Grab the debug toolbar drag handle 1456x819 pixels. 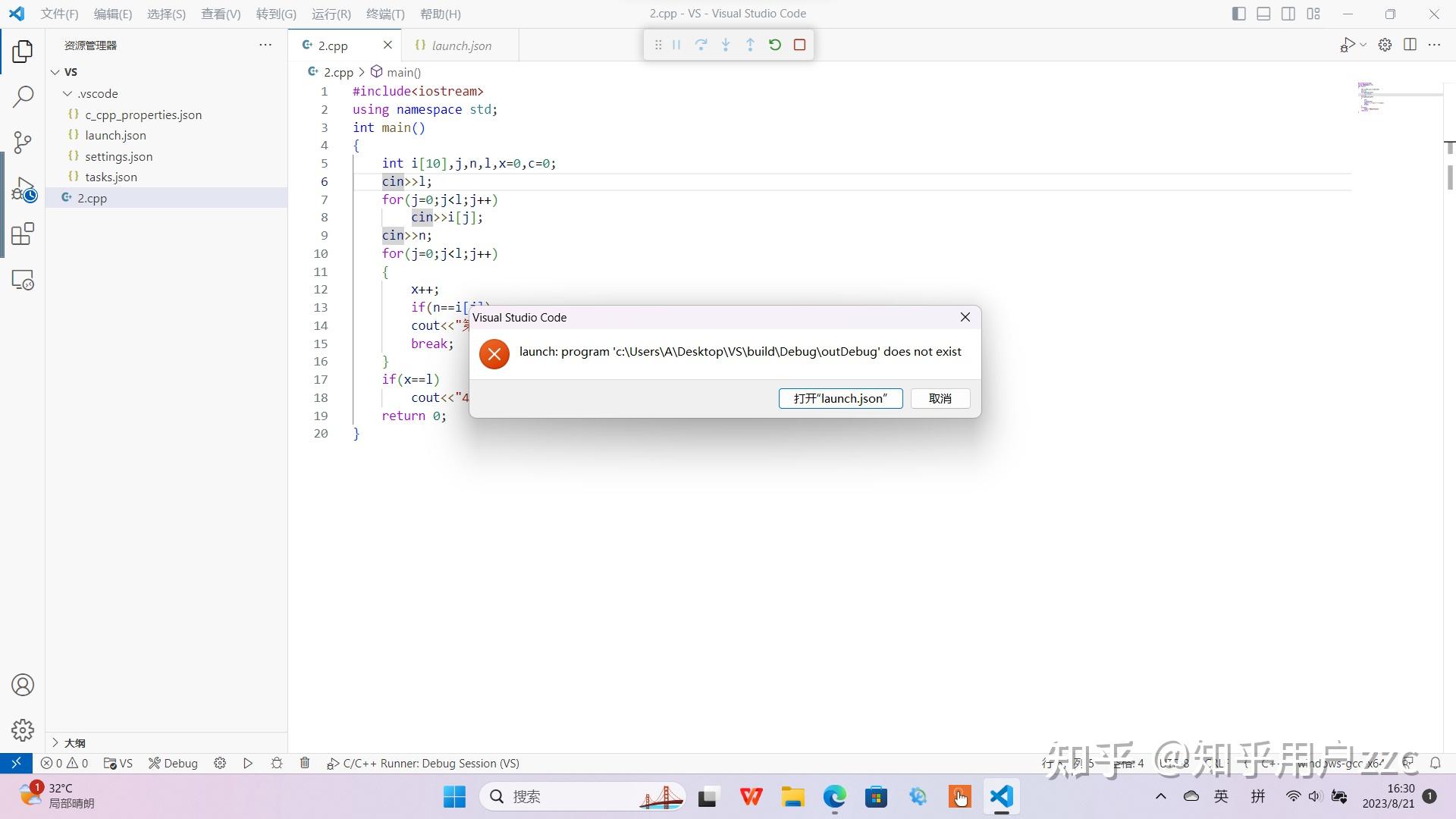[x=657, y=45]
